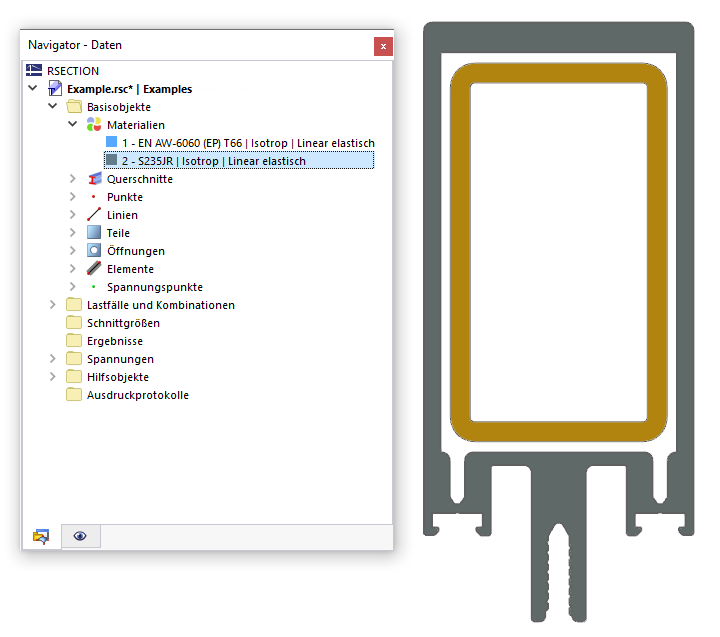
Task: Collapse the Example.rsc tree node
Action: [33, 88]
